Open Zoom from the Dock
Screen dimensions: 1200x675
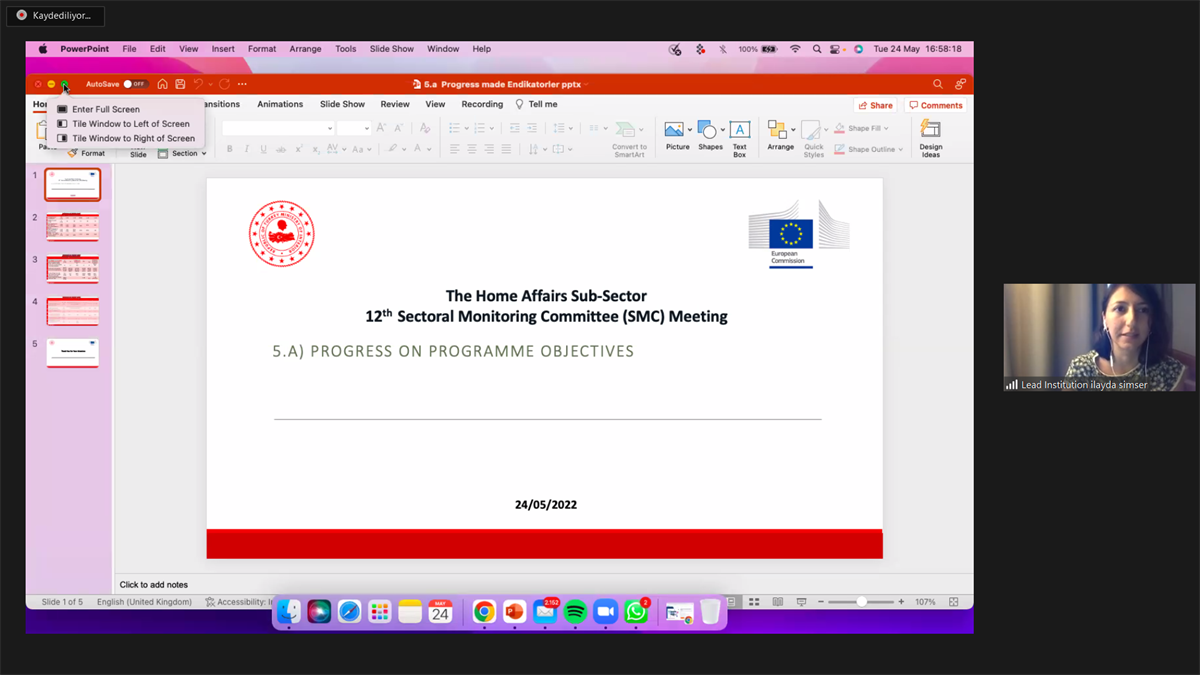click(605, 612)
